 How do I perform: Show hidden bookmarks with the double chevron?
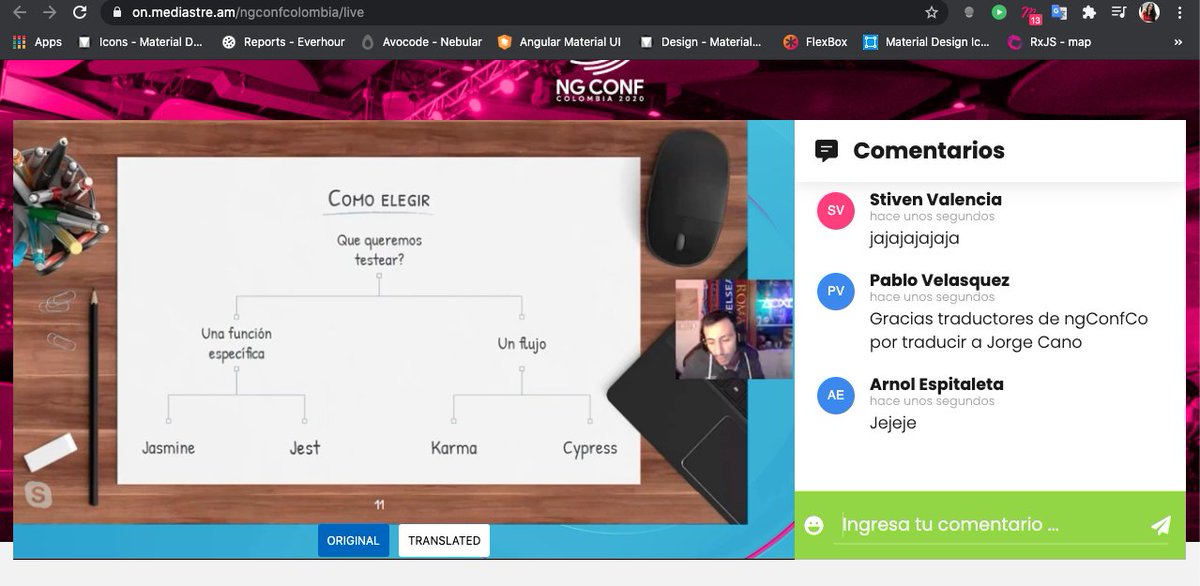(1176, 42)
